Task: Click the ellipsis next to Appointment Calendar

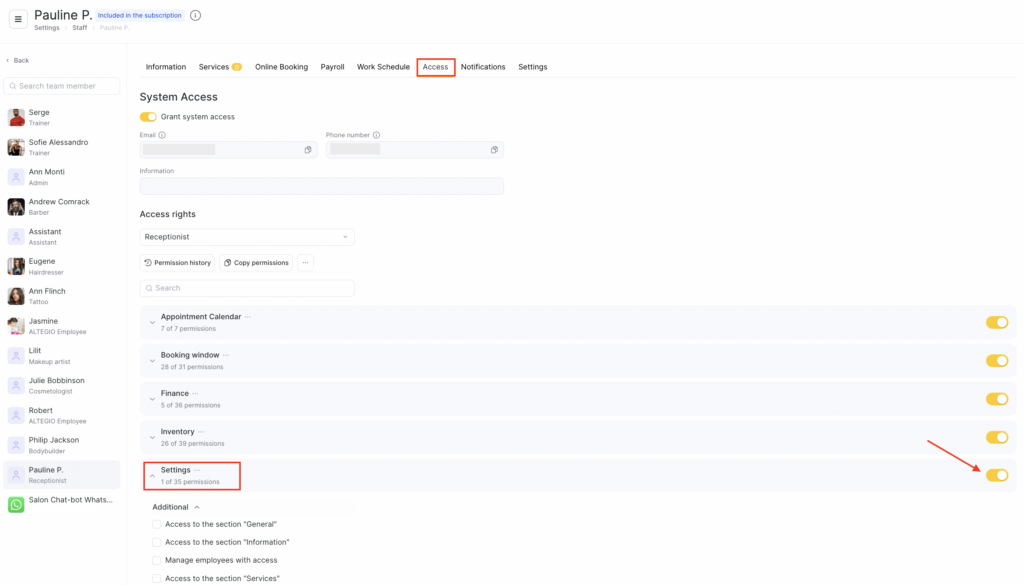Action: pos(248,317)
